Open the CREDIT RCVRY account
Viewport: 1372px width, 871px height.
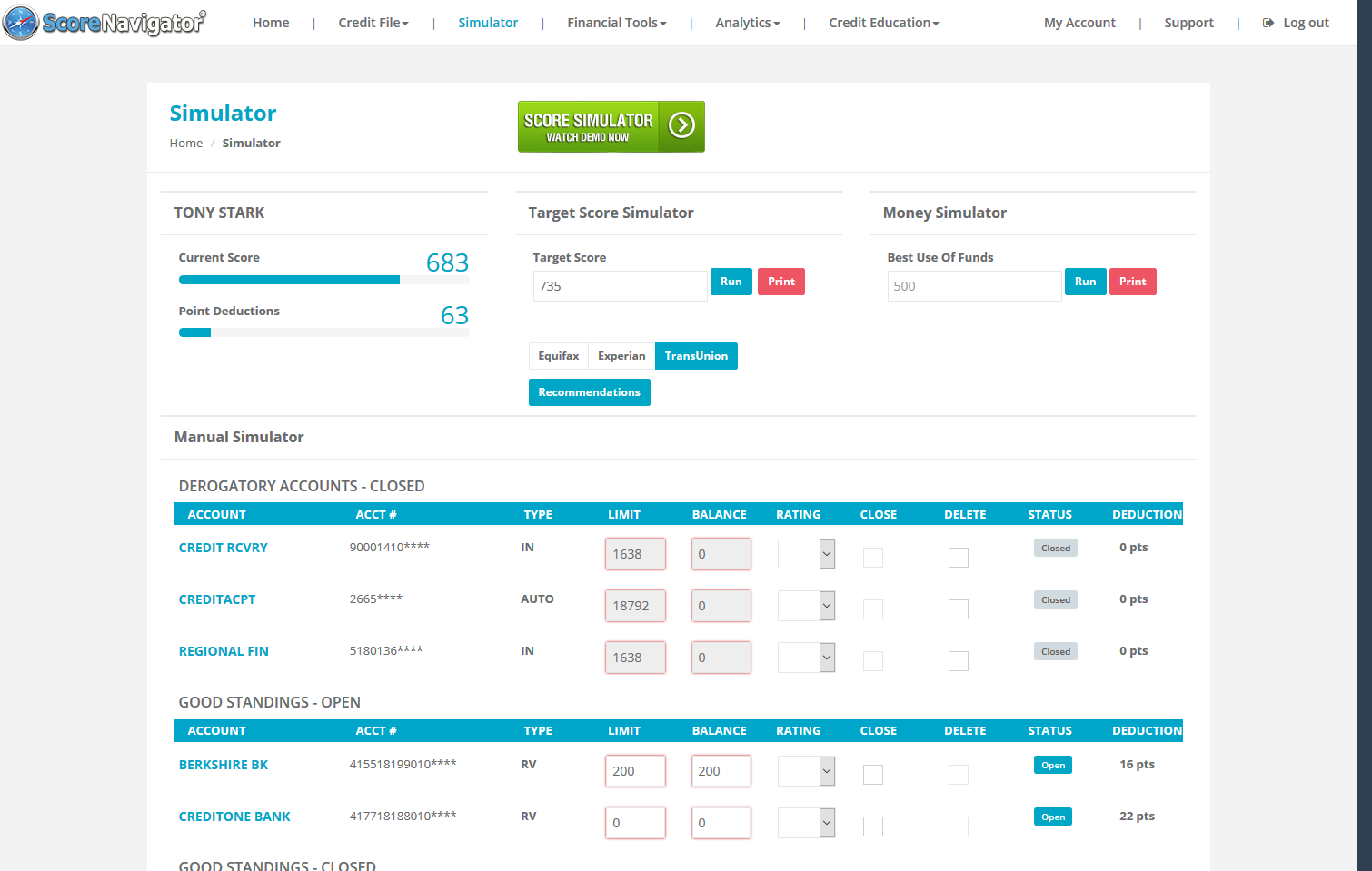point(224,548)
